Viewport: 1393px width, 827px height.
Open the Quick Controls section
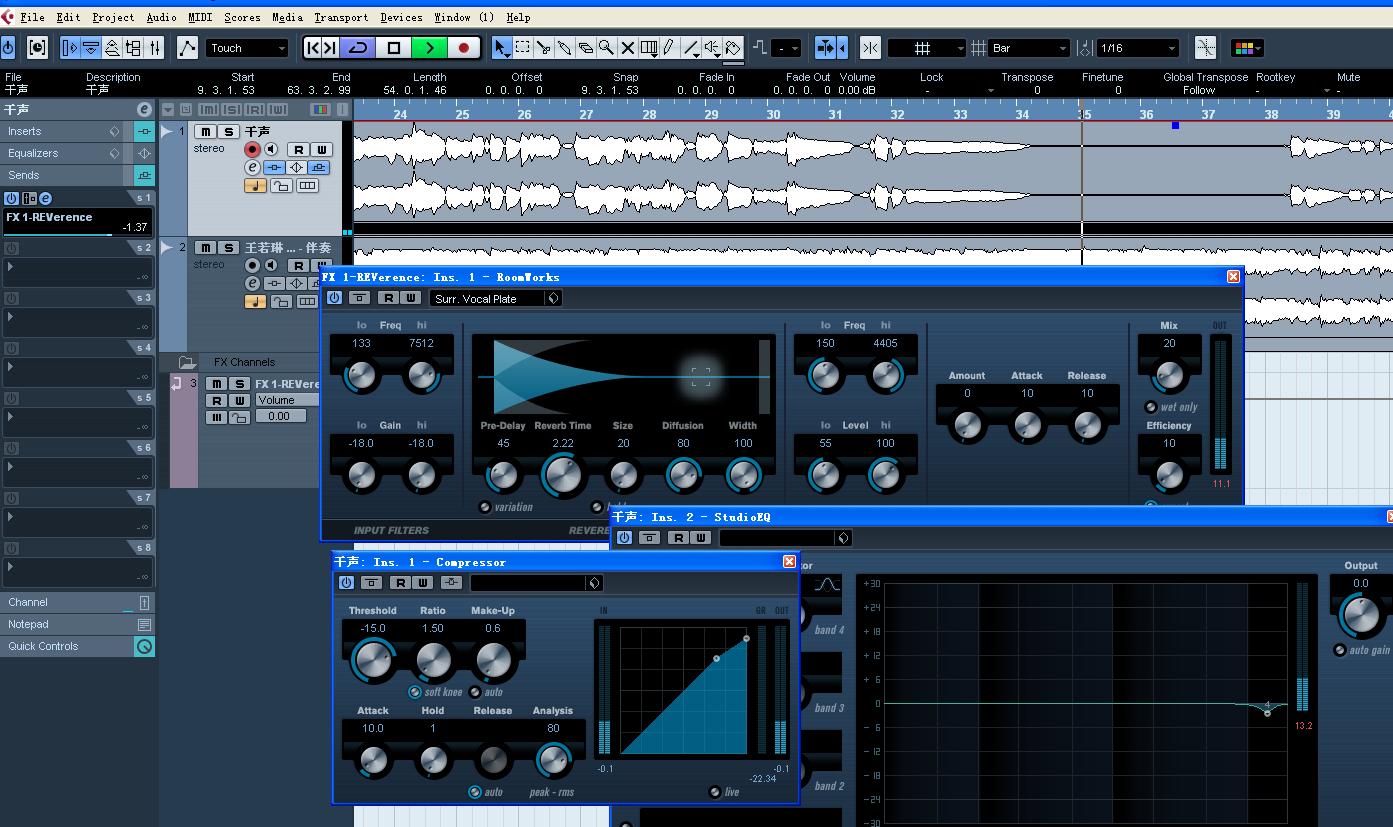click(43, 646)
